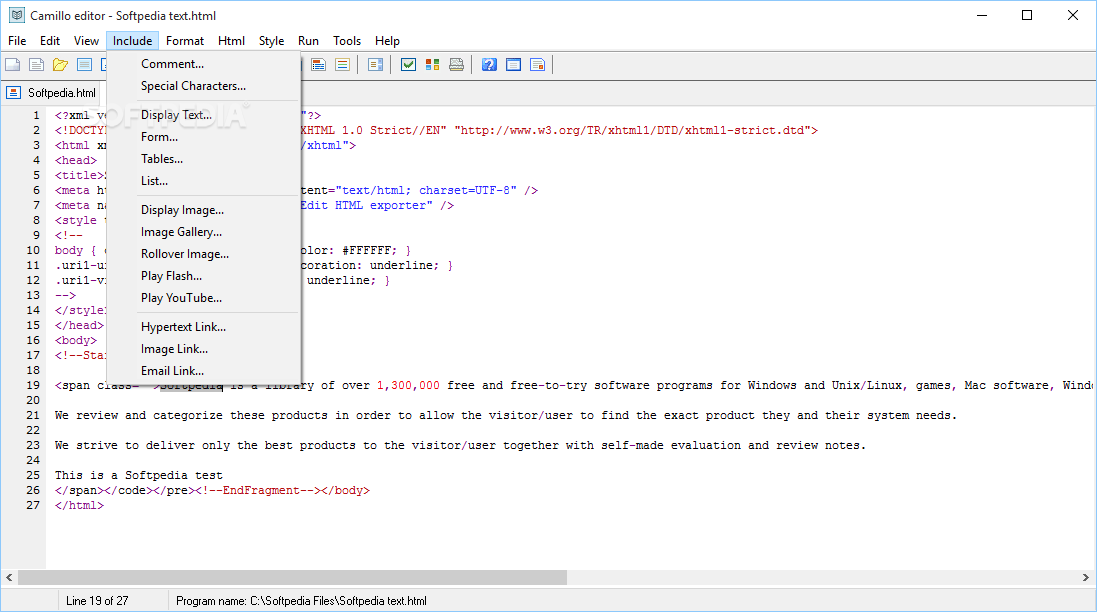This screenshot has width=1097, height=612.
Task: Click the blue window toolbar icon
Action: click(514, 65)
